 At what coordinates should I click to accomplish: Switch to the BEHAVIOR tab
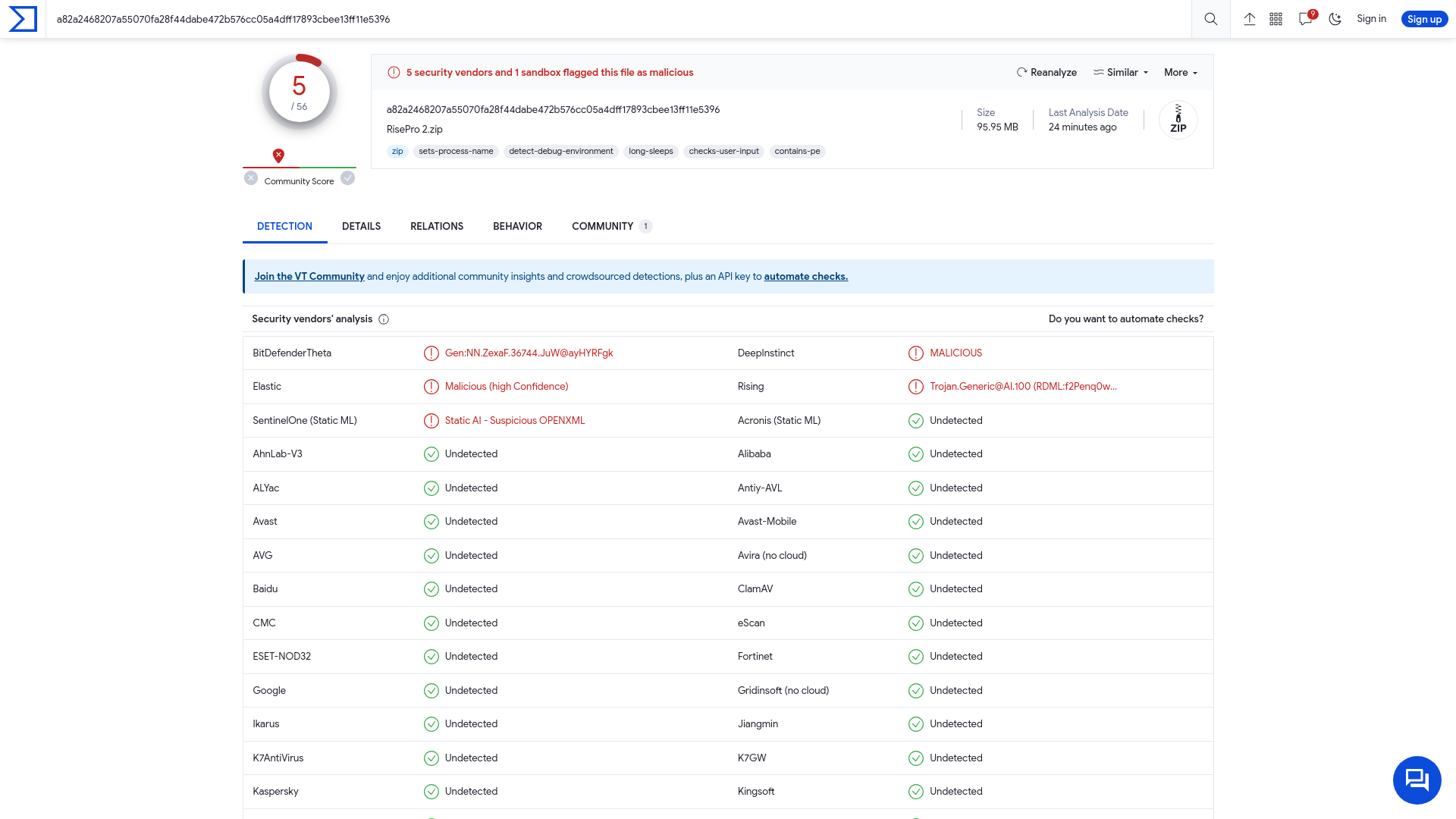pos(517,226)
